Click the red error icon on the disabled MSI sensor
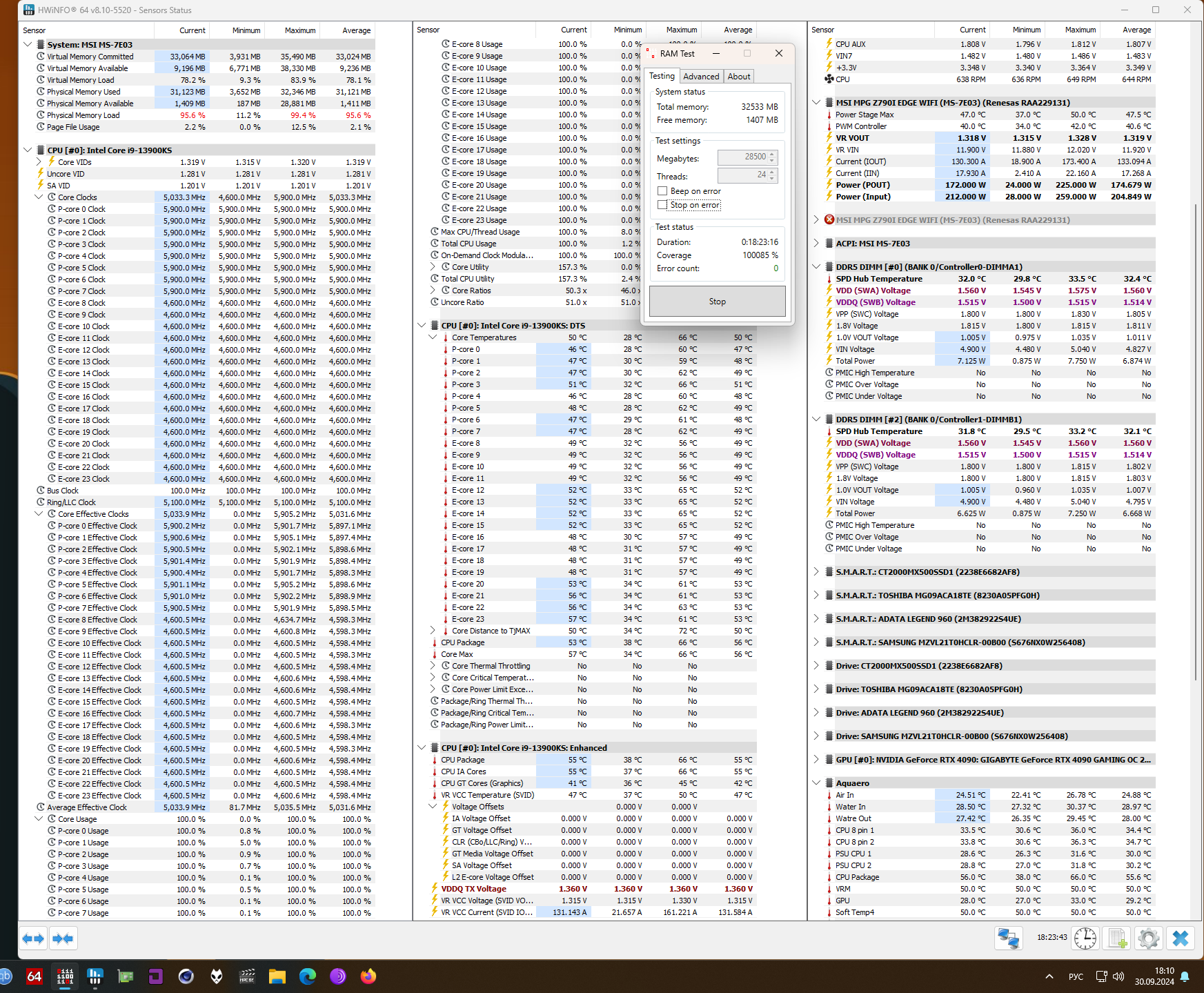 [x=829, y=220]
